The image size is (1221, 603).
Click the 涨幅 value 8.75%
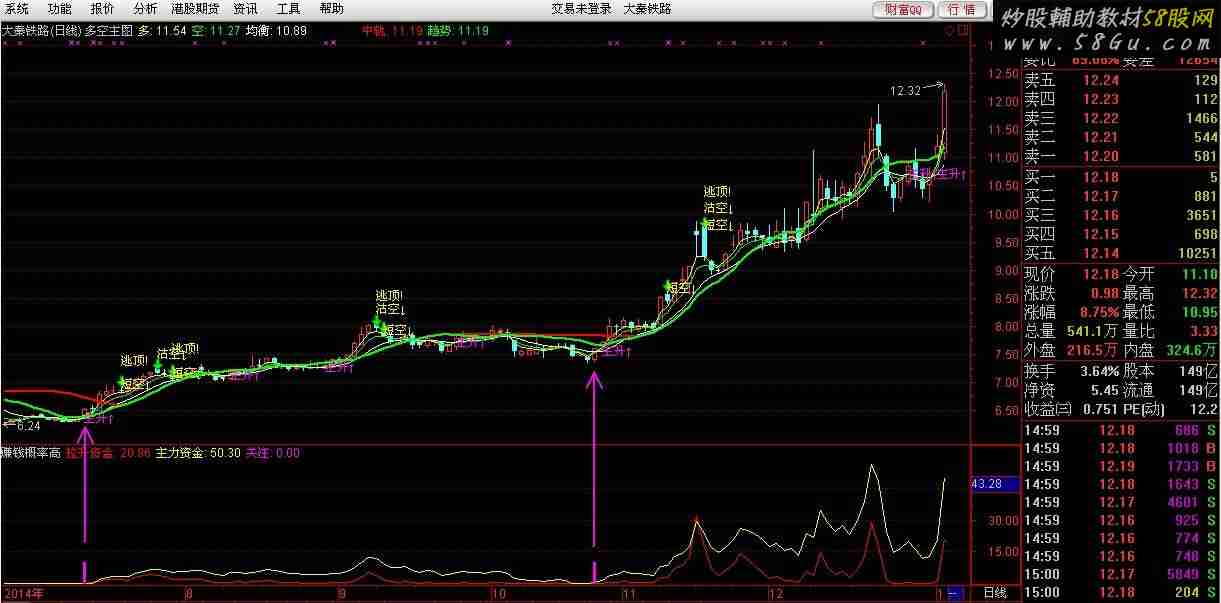[1098, 312]
